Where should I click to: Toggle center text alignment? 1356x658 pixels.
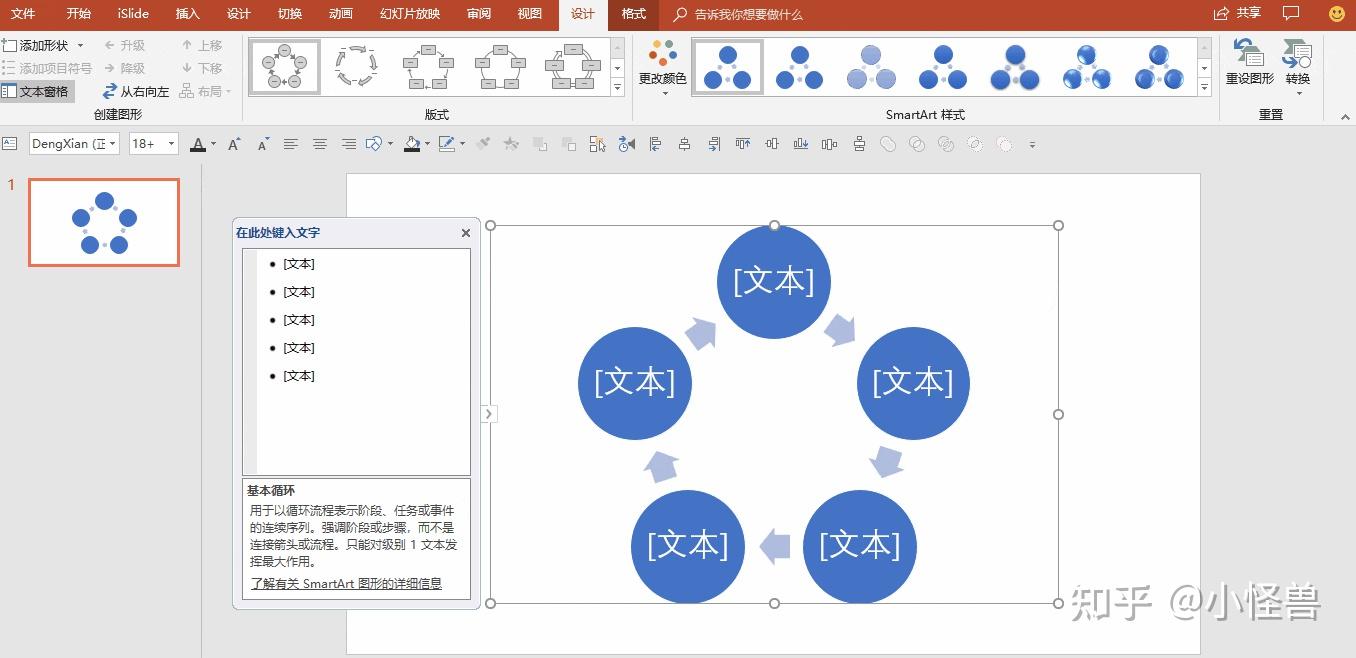pos(320,143)
